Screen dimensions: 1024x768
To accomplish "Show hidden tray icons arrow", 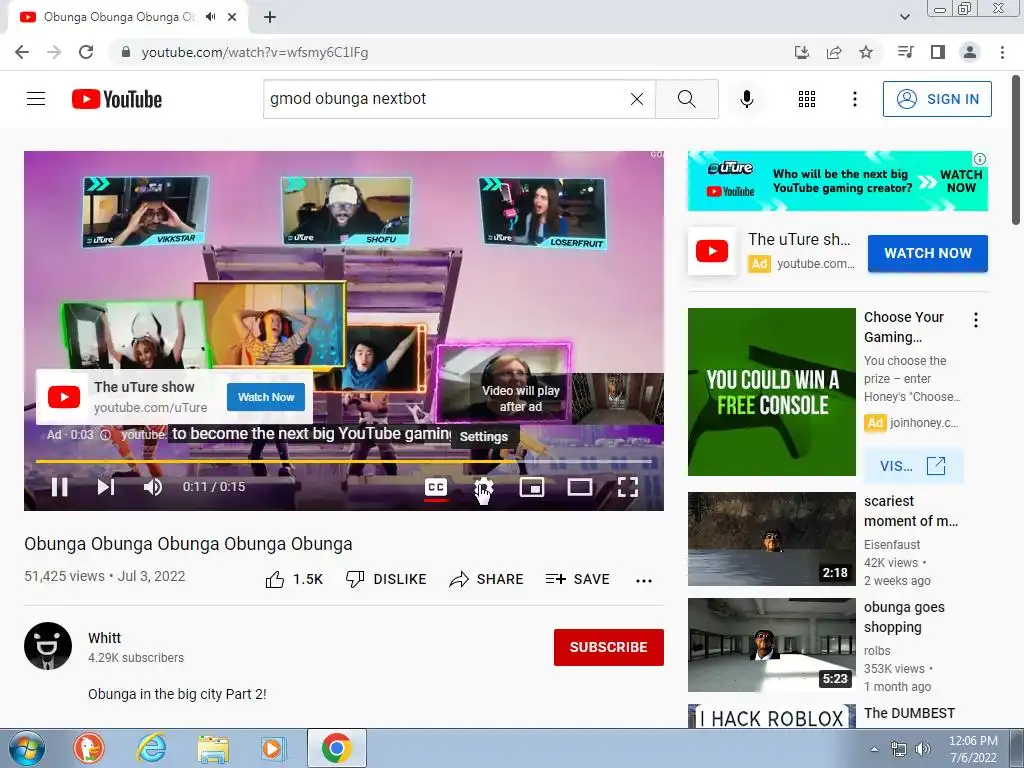I will point(874,750).
